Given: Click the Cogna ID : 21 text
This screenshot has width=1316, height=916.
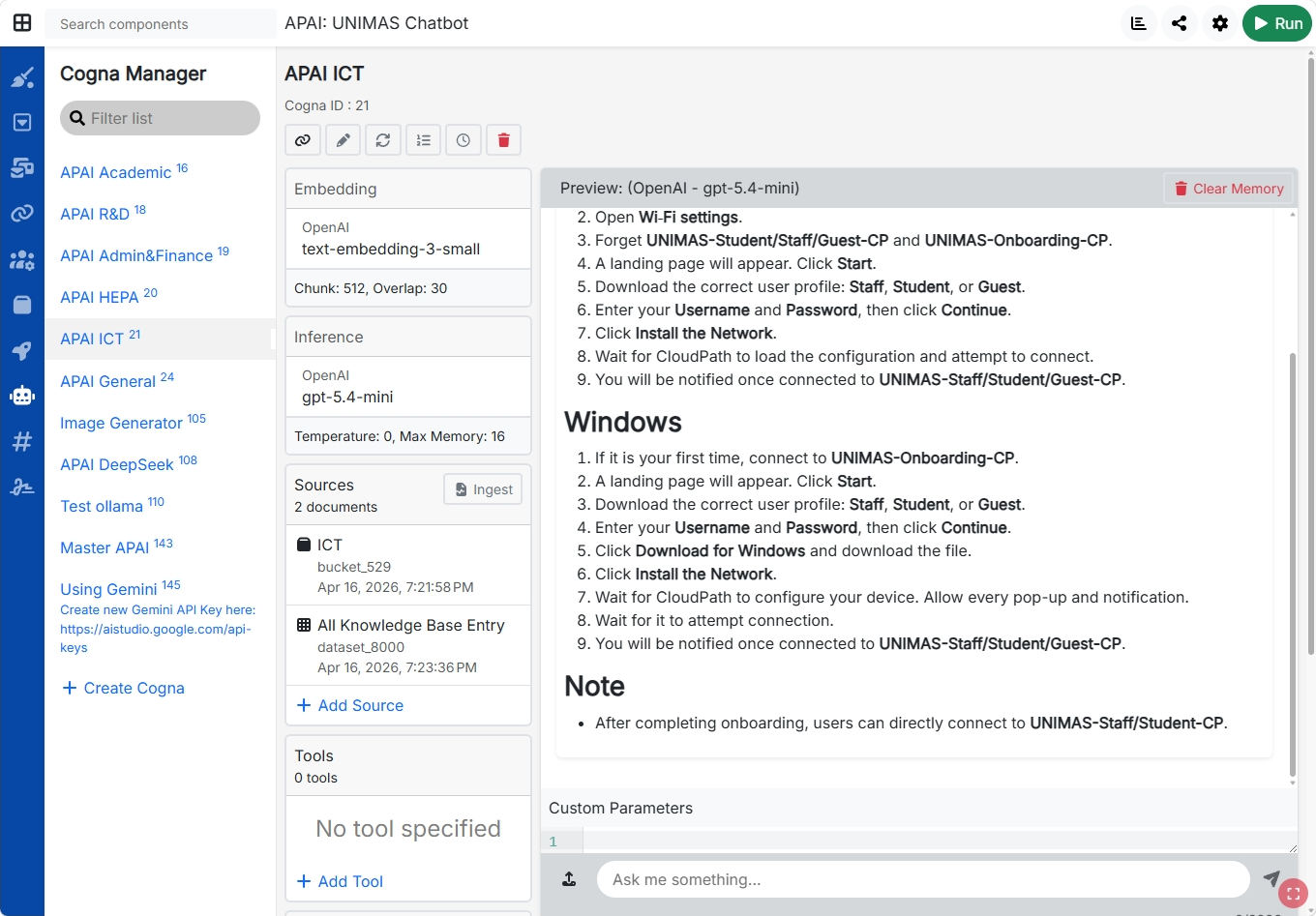Looking at the screenshot, I should point(327,105).
